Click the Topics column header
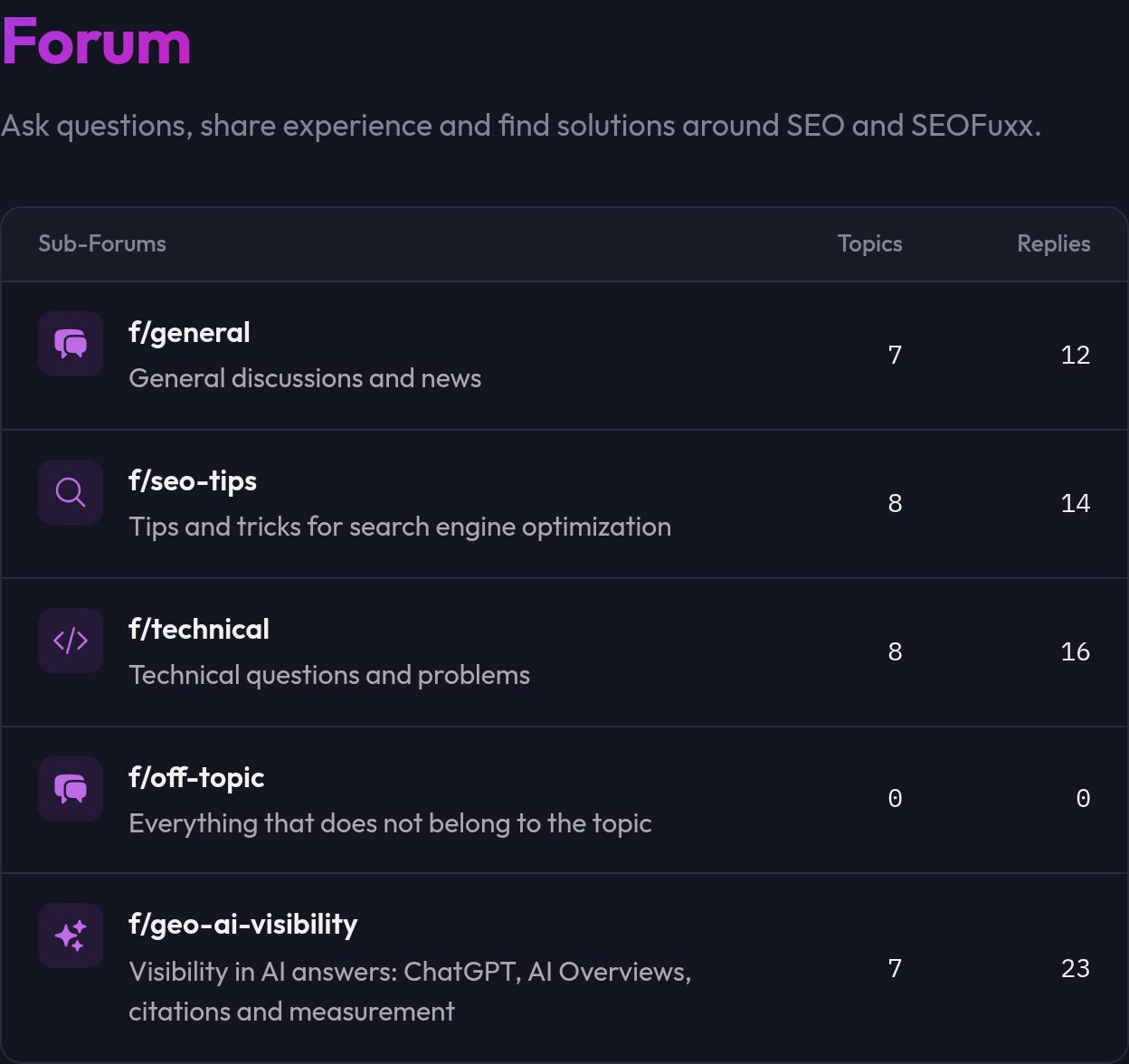 point(869,244)
